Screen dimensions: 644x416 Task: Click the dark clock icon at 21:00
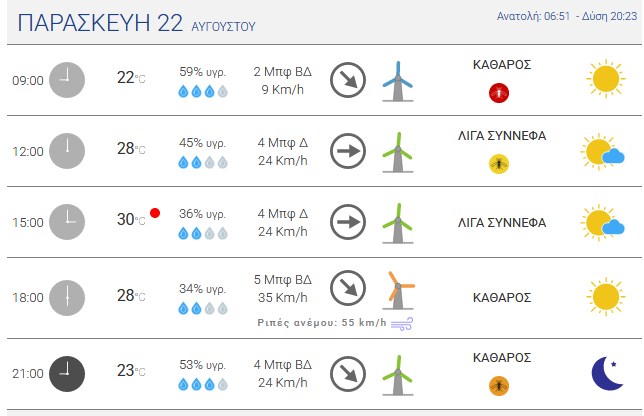pos(67,374)
